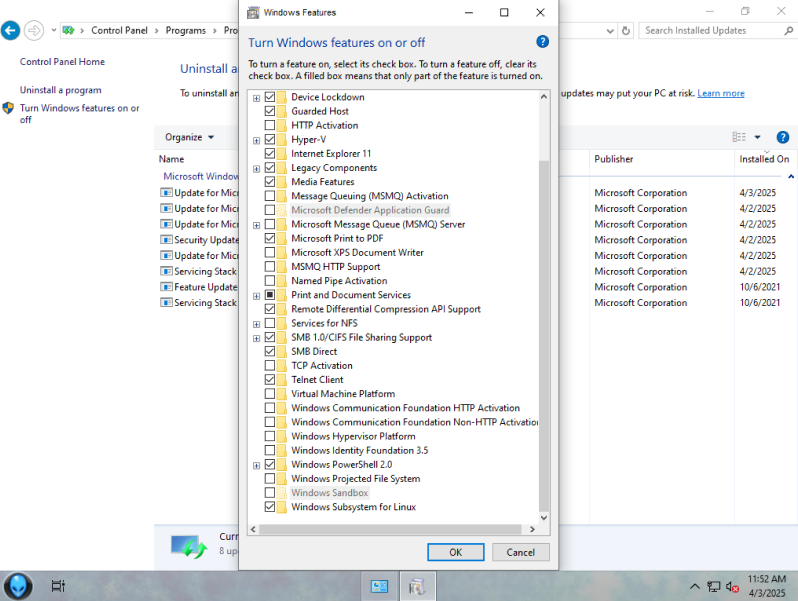The image size is (798, 601).
Task: Click the Windows Features title bar icon
Action: click(253, 13)
